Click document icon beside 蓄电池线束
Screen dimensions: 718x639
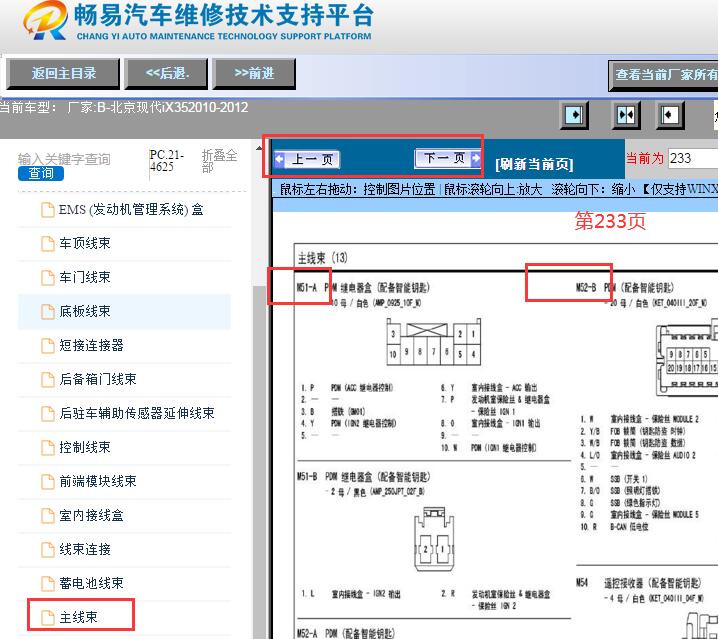pos(48,584)
